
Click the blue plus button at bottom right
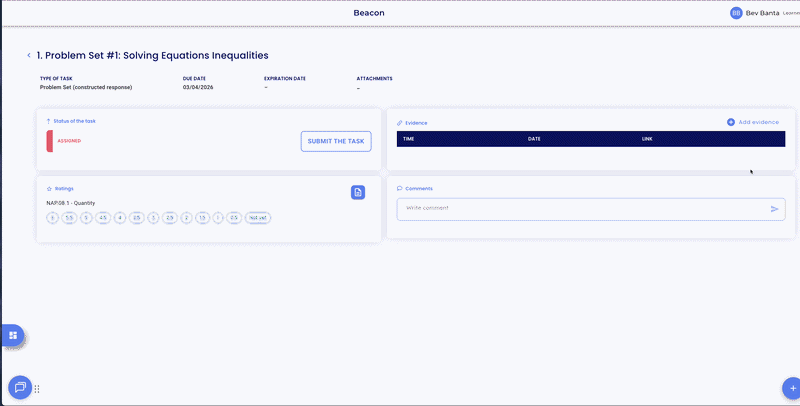[791, 388]
